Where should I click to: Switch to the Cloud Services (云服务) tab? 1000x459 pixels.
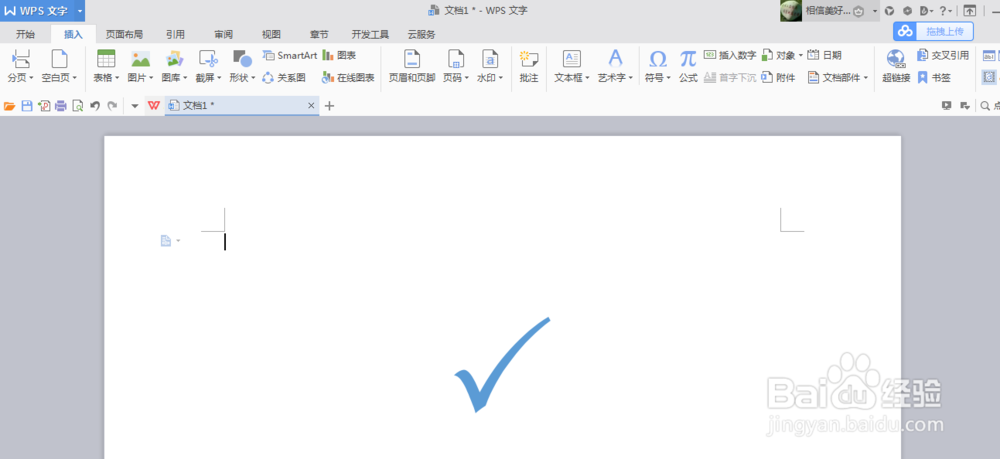(x=422, y=34)
